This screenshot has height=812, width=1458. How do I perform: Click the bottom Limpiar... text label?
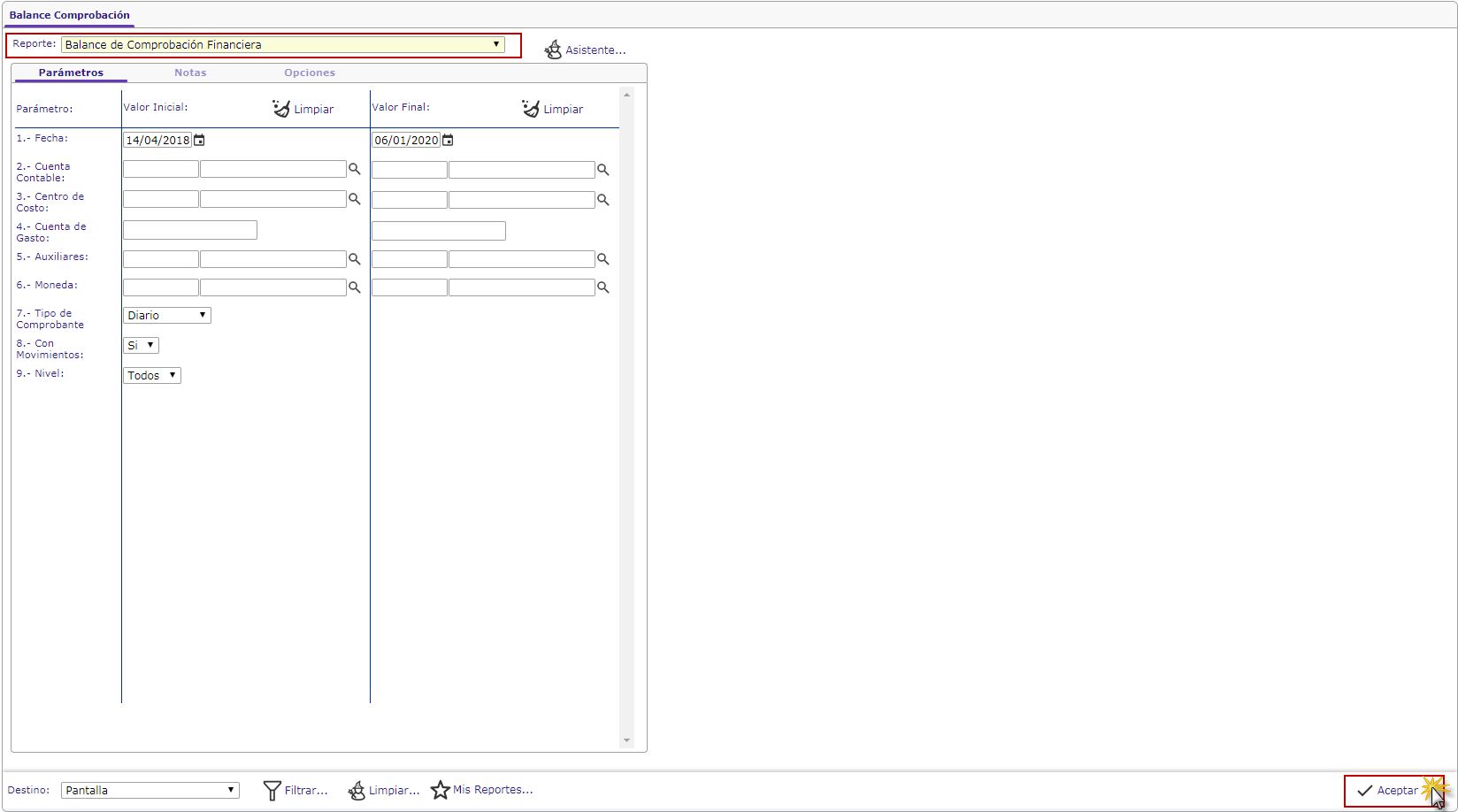tap(395, 791)
